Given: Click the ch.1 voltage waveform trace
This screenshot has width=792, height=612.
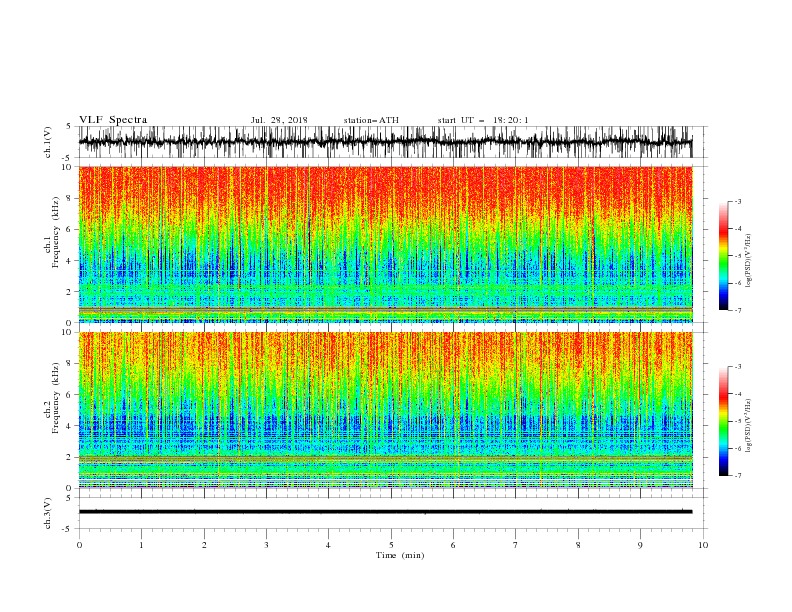Looking at the screenshot, I should (385, 142).
